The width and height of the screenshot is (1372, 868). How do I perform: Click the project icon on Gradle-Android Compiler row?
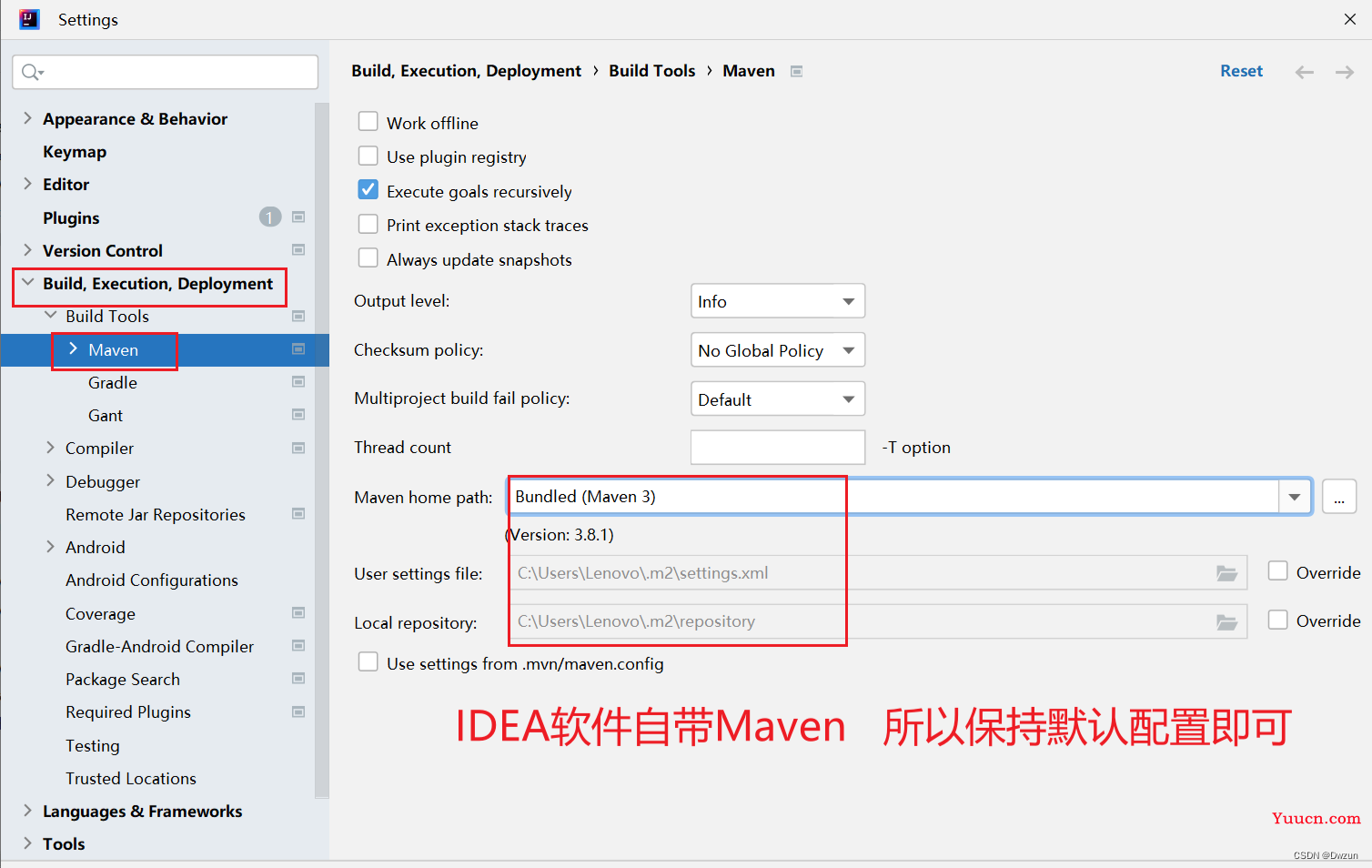coord(298,646)
